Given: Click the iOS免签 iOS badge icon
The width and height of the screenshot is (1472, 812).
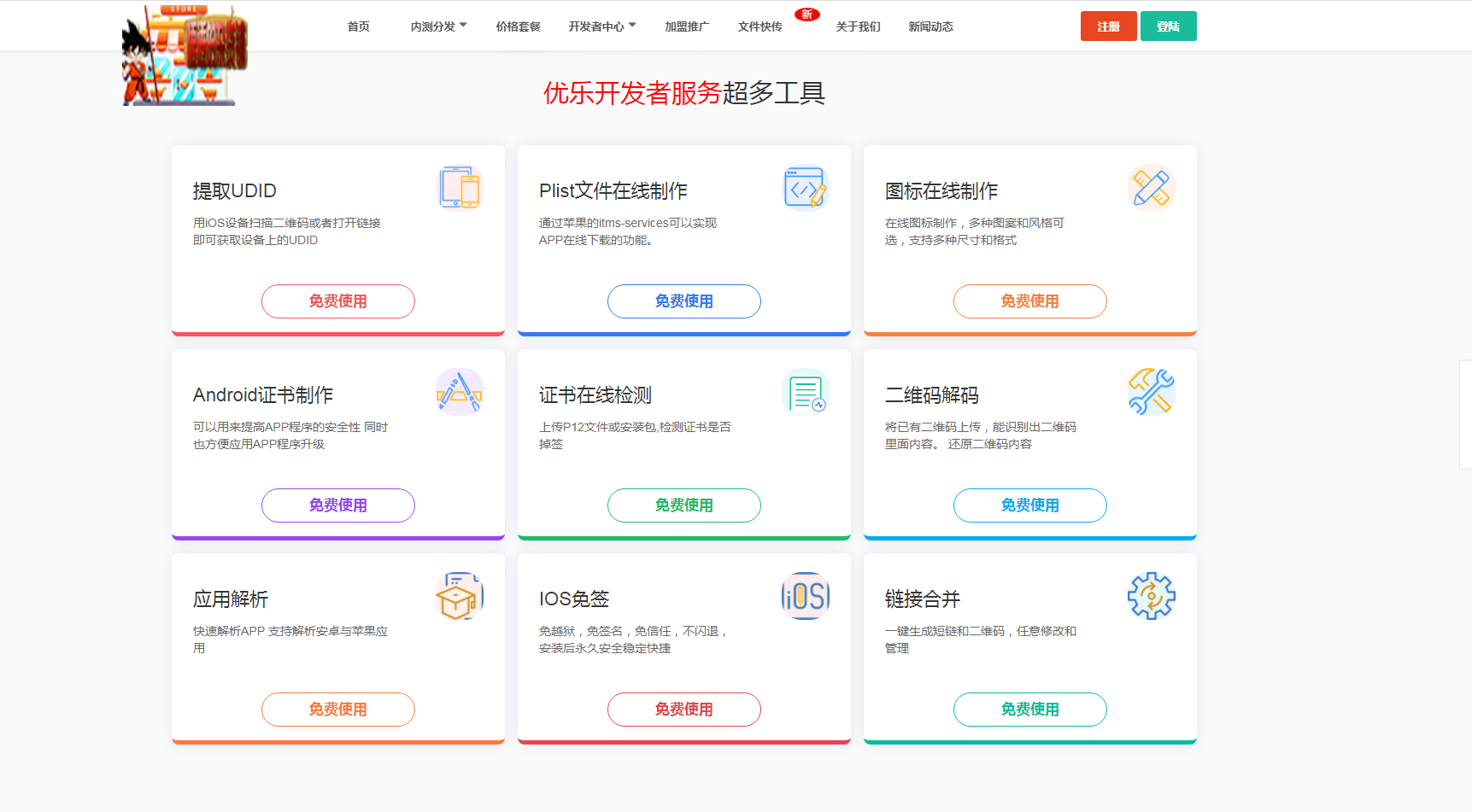Looking at the screenshot, I should point(806,596).
